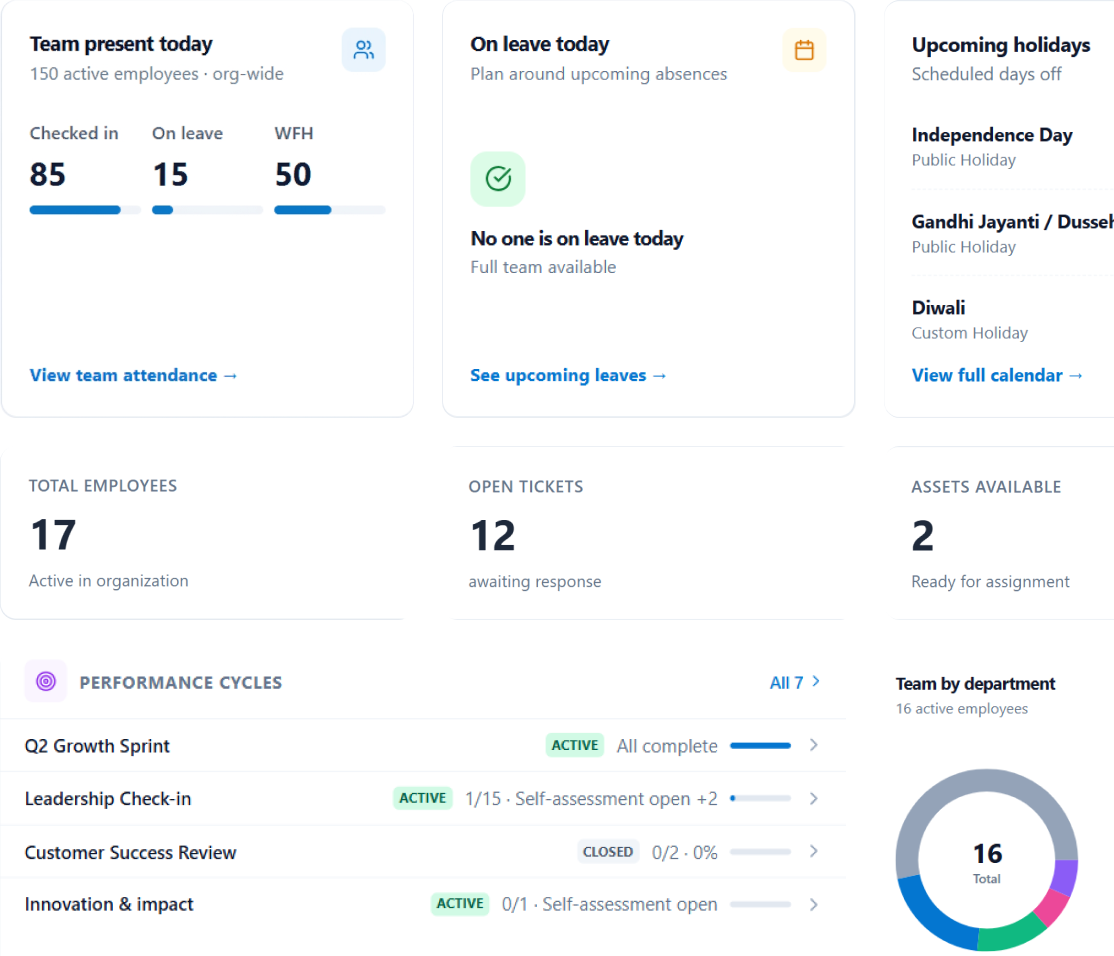
Task: Click the Checked in count 85
Action: (48, 175)
